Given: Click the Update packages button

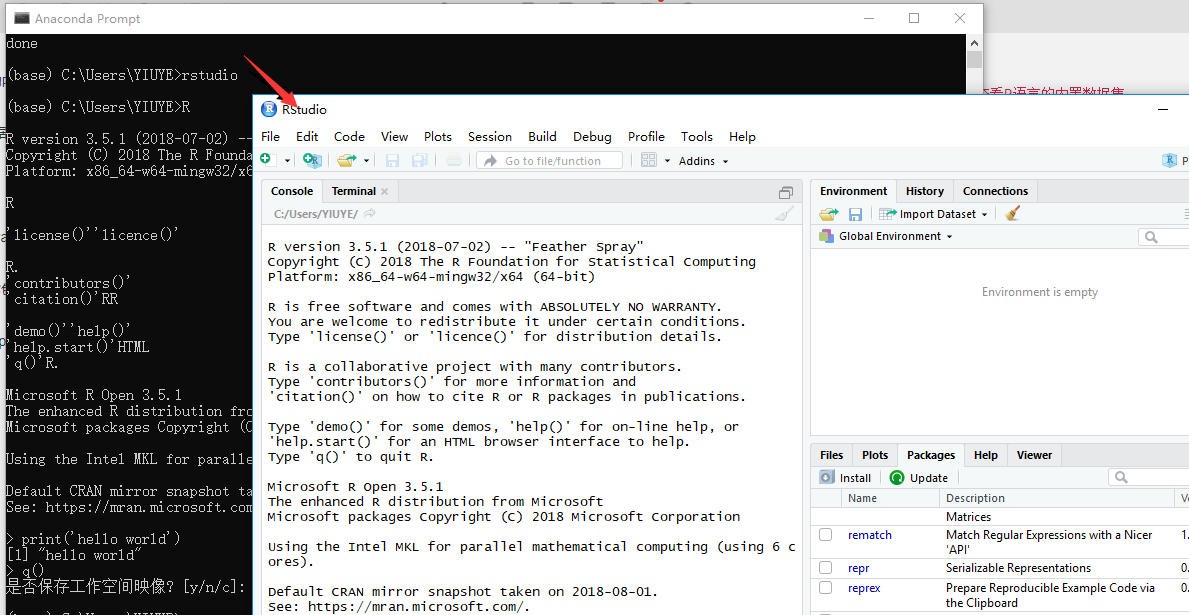Looking at the screenshot, I should (919, 478).
